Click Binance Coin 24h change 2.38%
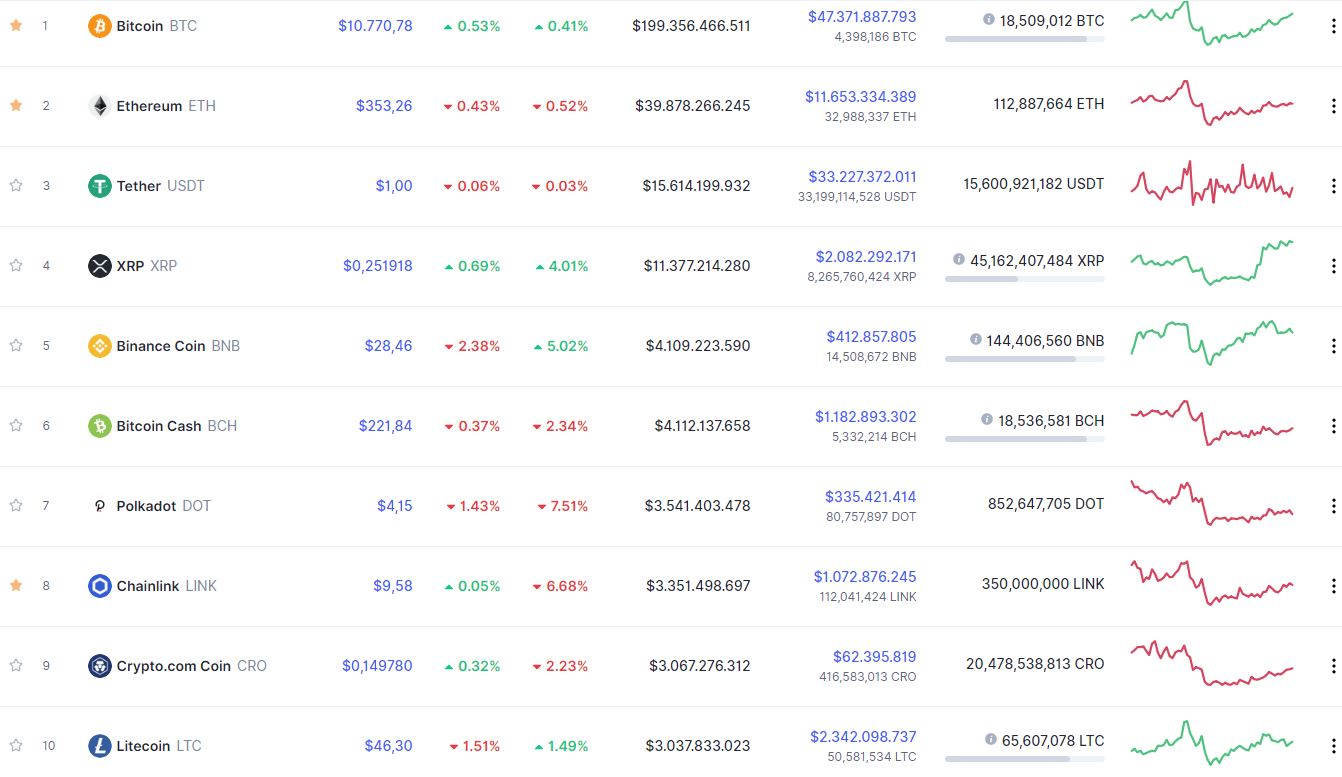 point(472,346)
